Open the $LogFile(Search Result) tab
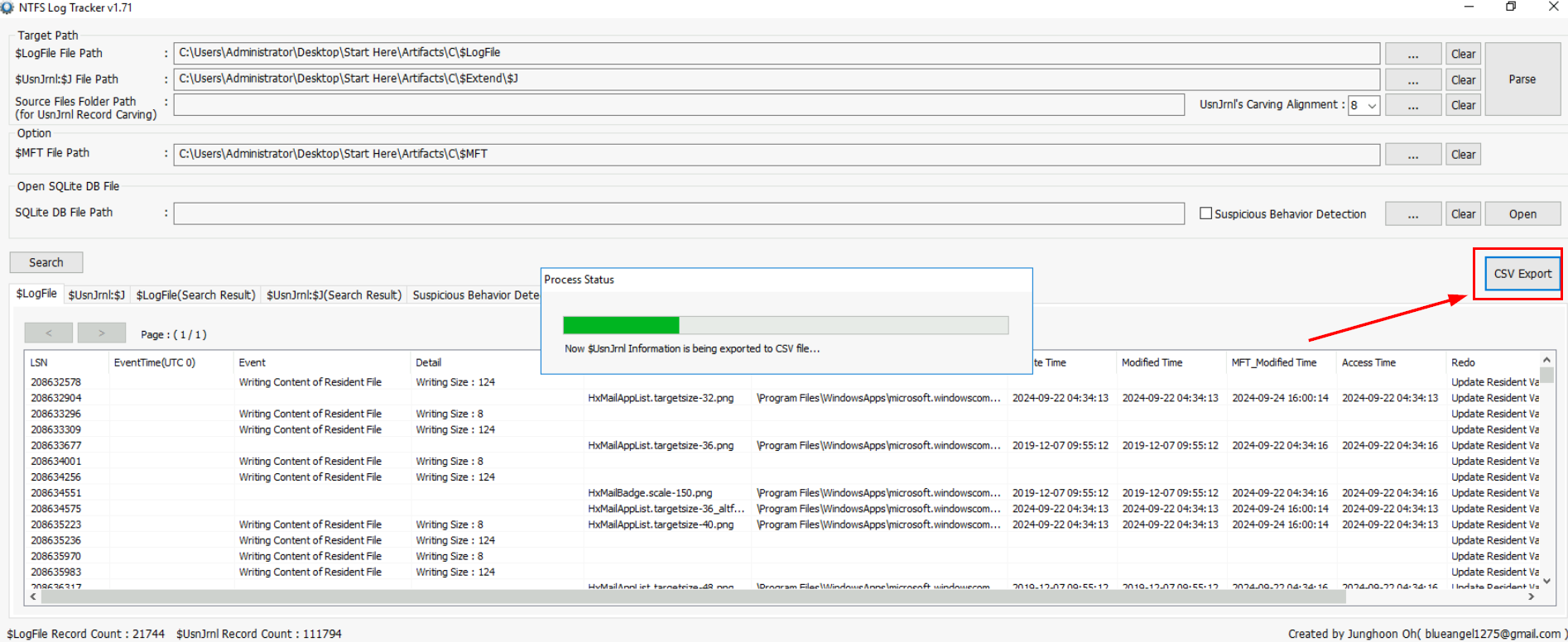Image resolution: width=1568 pixels, height=642 pixels. [195, 295]
